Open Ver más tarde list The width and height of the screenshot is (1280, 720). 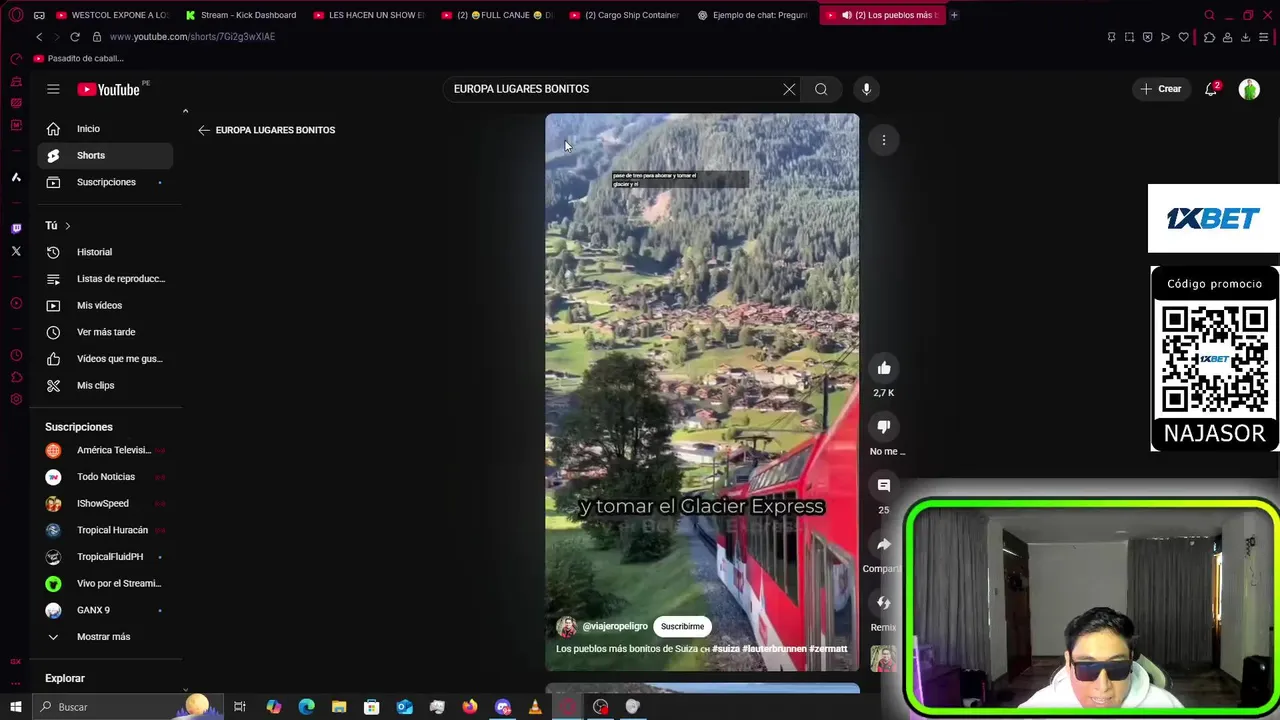tap(105, 332)
